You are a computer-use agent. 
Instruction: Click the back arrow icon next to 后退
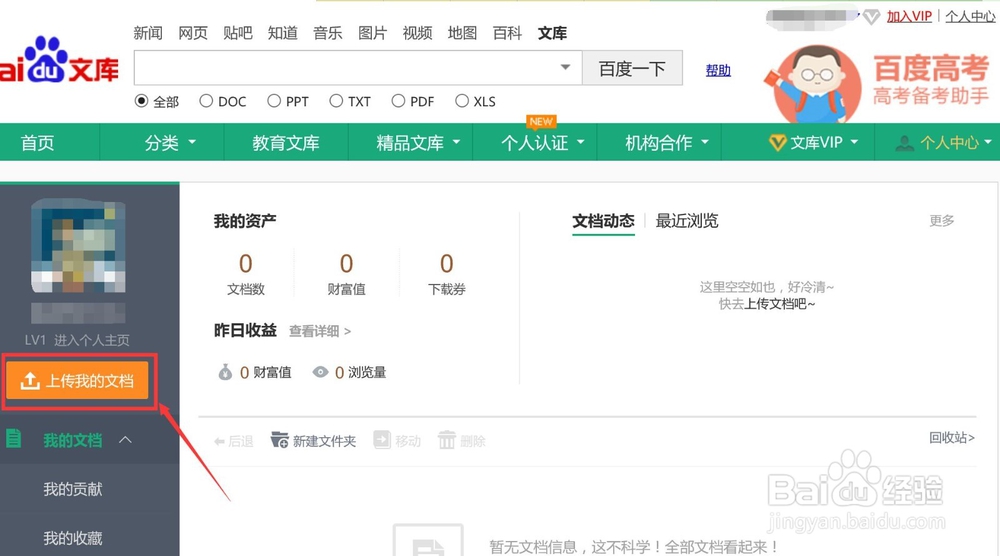pyautogui.click(x=219, y=441)
